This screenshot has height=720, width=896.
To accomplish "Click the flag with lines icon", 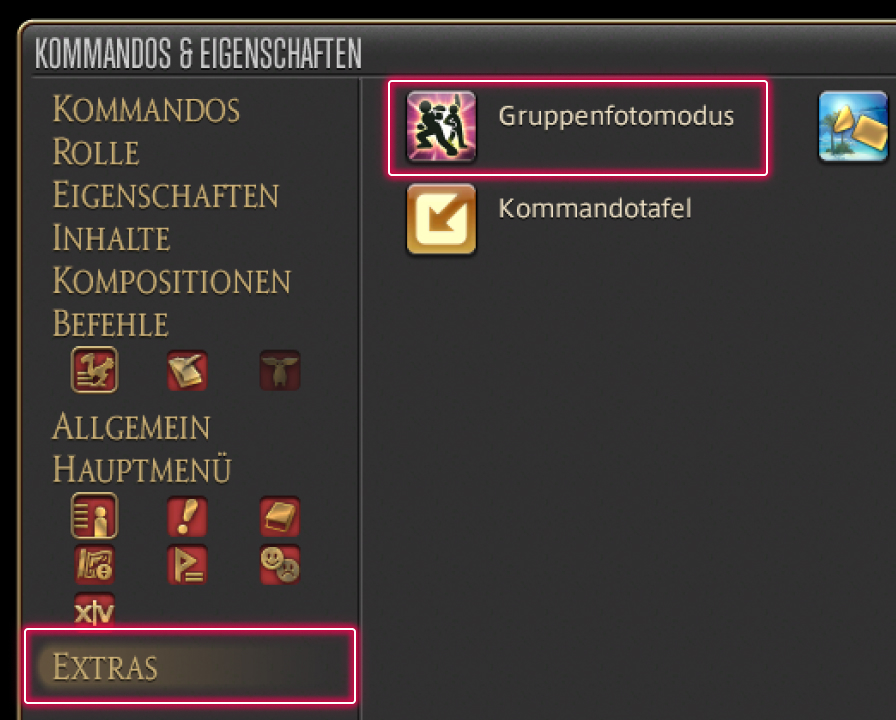I will pos(187,565).
